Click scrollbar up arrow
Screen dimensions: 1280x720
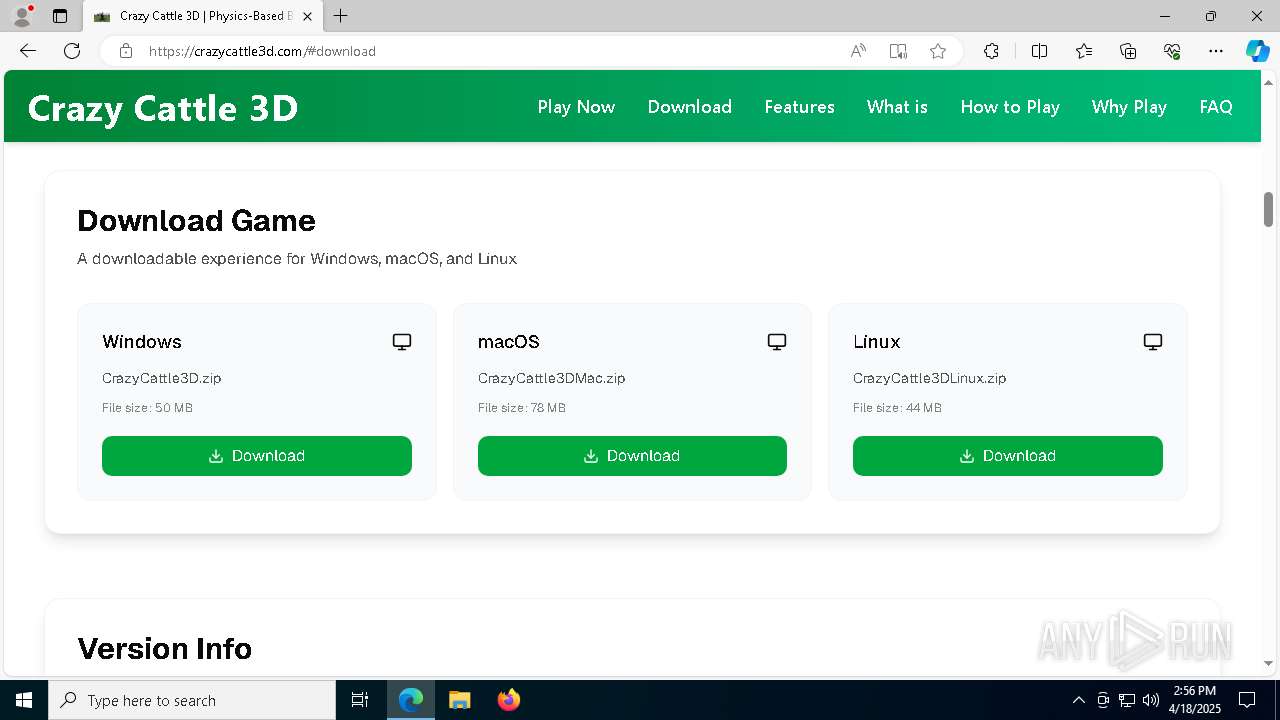(x=1268, y=81)
